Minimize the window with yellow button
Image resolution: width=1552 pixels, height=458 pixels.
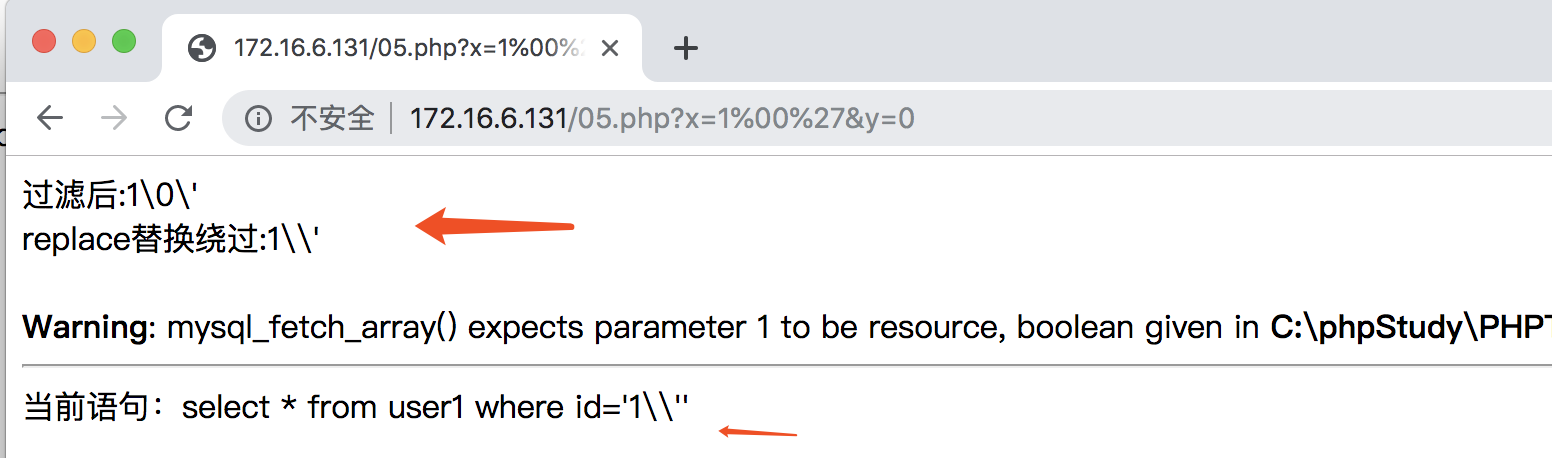coord(84,41)
